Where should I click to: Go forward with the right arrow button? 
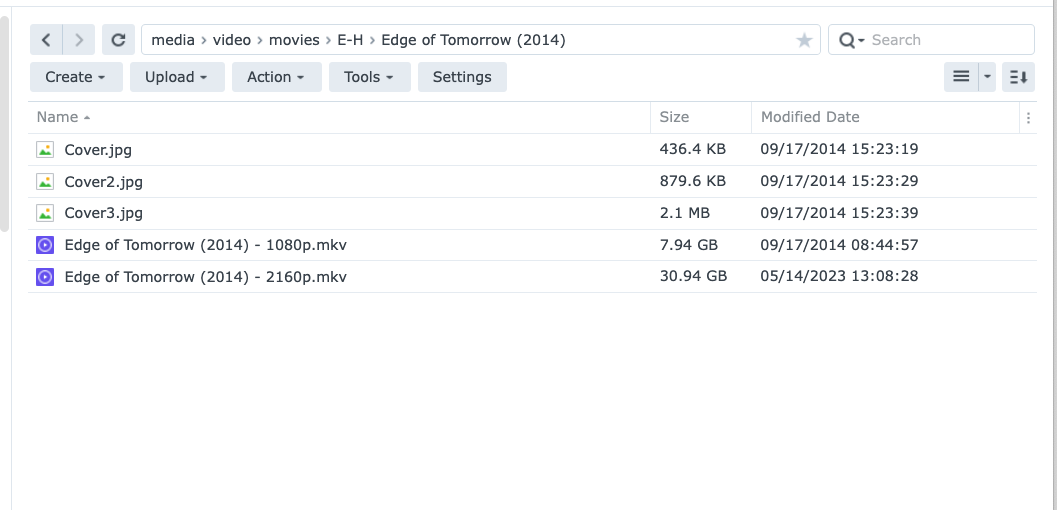click(79, 40)
